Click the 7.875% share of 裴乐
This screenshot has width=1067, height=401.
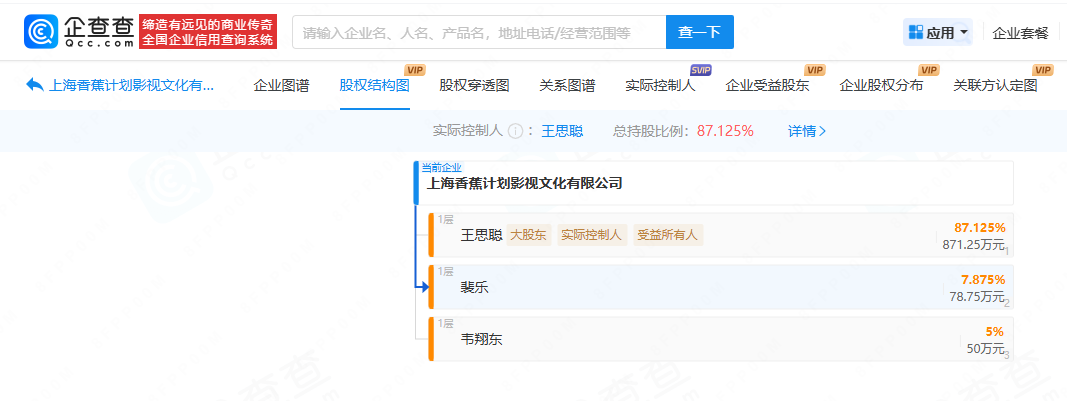pyautogui.click(x=983, y=280)
